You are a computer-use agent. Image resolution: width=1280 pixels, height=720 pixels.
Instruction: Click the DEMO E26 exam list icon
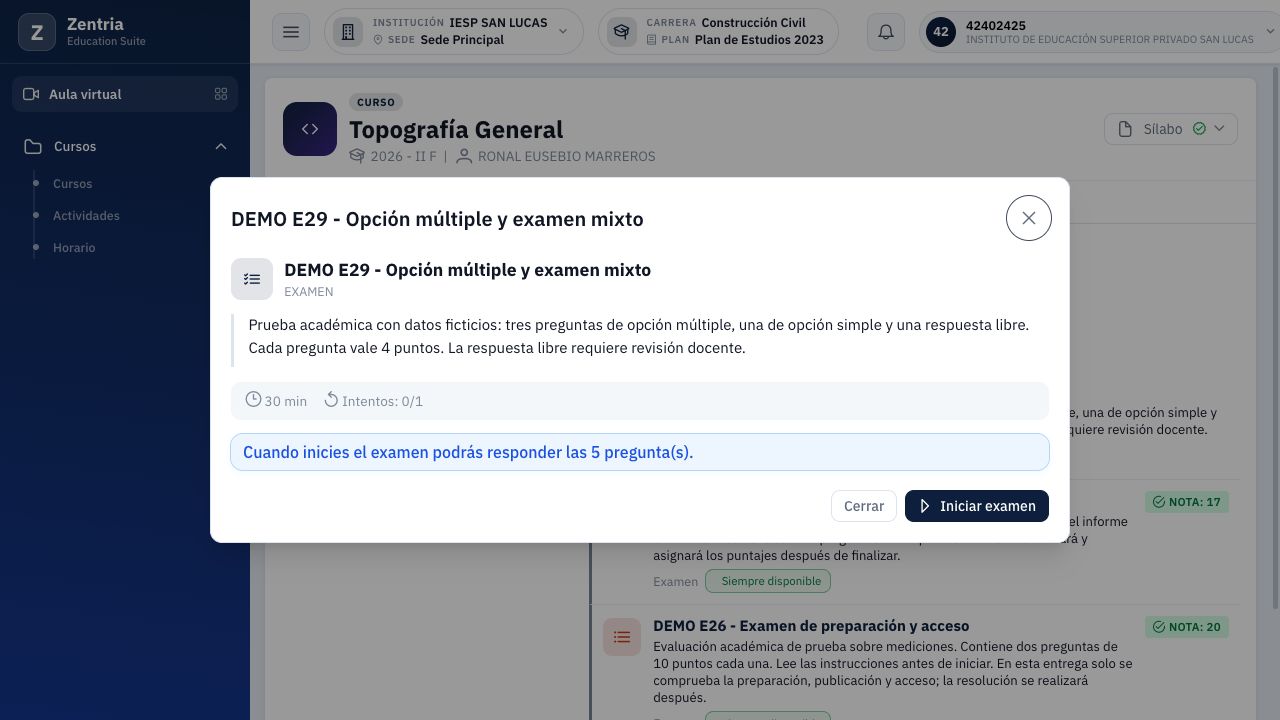pos(622,637)
